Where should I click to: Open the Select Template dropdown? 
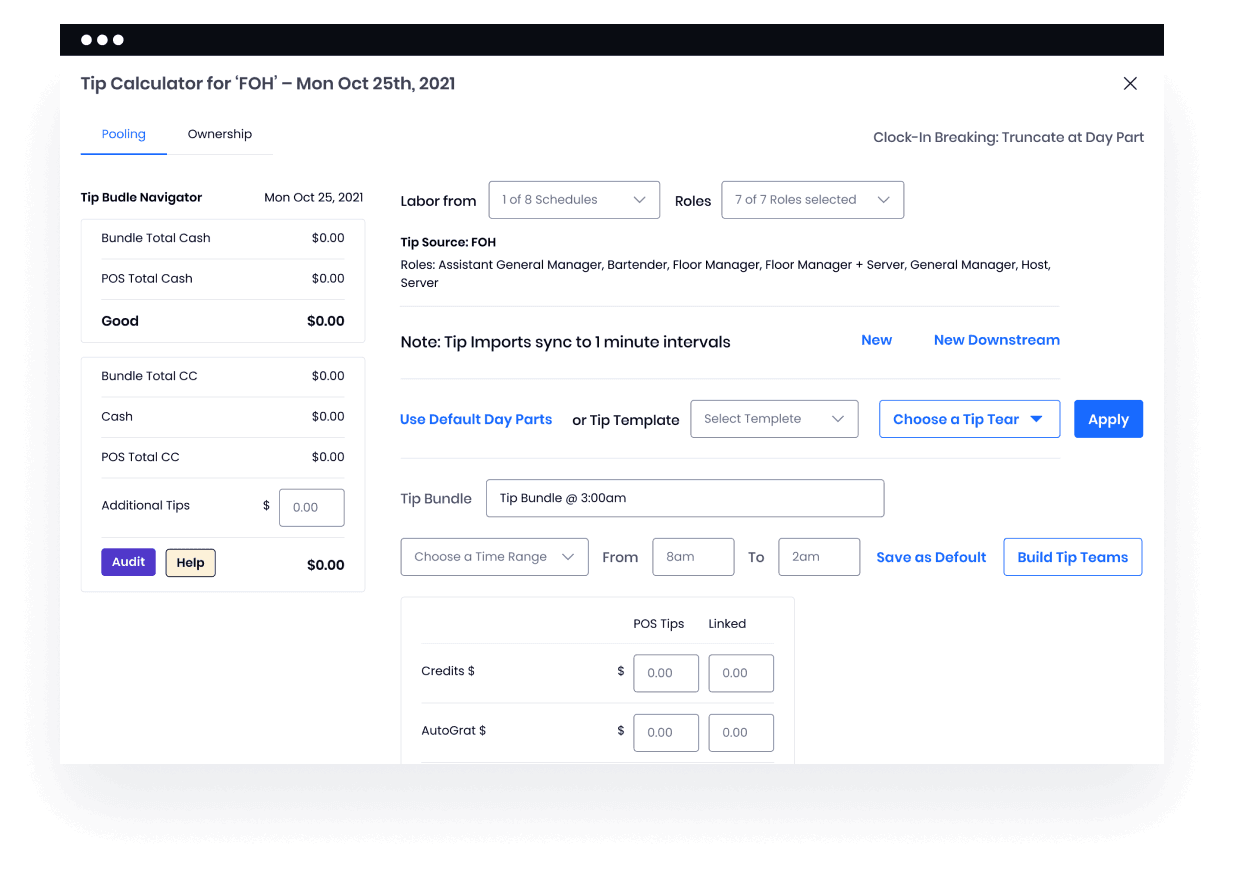click(x=773, y=418)
